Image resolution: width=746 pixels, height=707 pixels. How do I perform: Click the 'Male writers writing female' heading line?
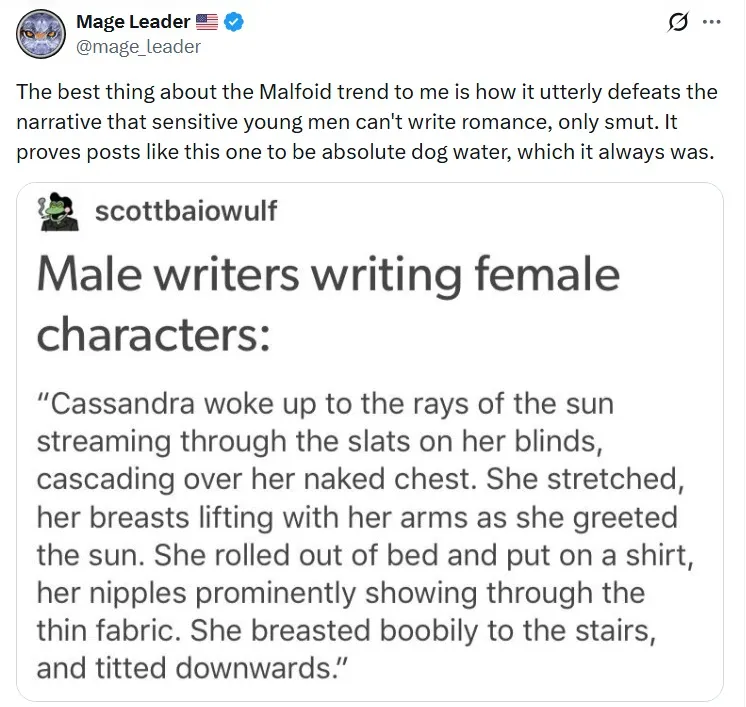tap(329, 275)
